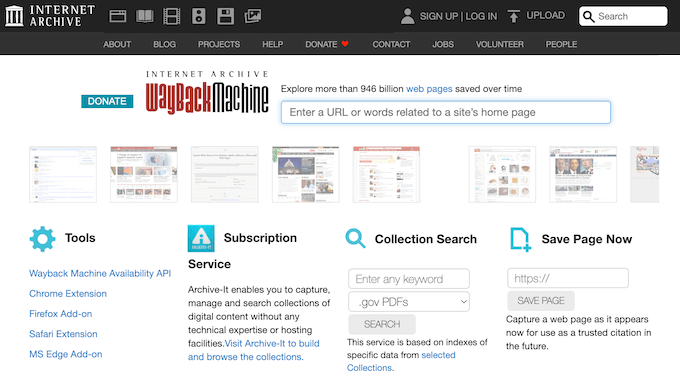Go to PROJECTS in the navigation bar
The width and height of the screenshot is (680, 384).
(219, 44)
